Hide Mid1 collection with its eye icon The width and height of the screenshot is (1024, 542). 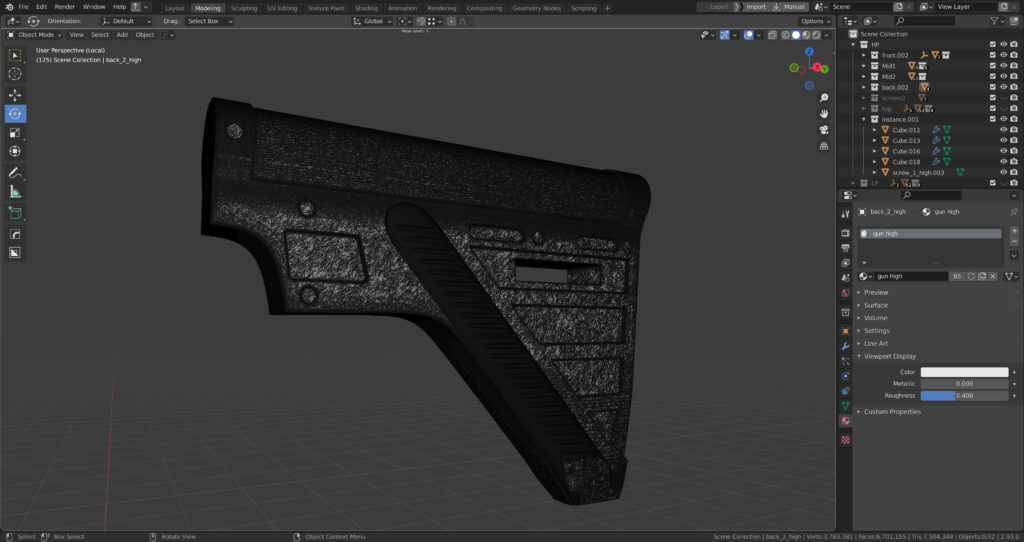tap(1004, 66)
